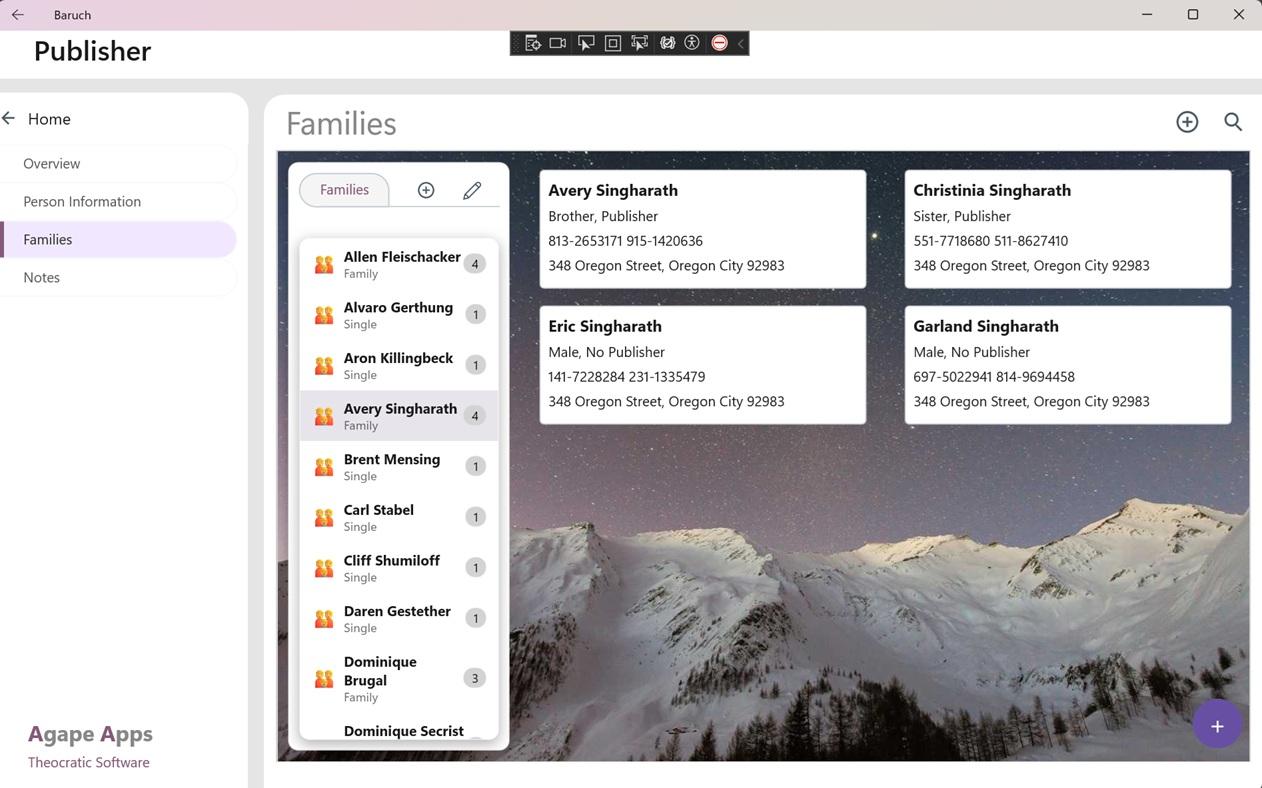Viewport: 1262px width, 788px height.
Task: Collapse the debug toolbar with chevron
Action: (741, 43)
